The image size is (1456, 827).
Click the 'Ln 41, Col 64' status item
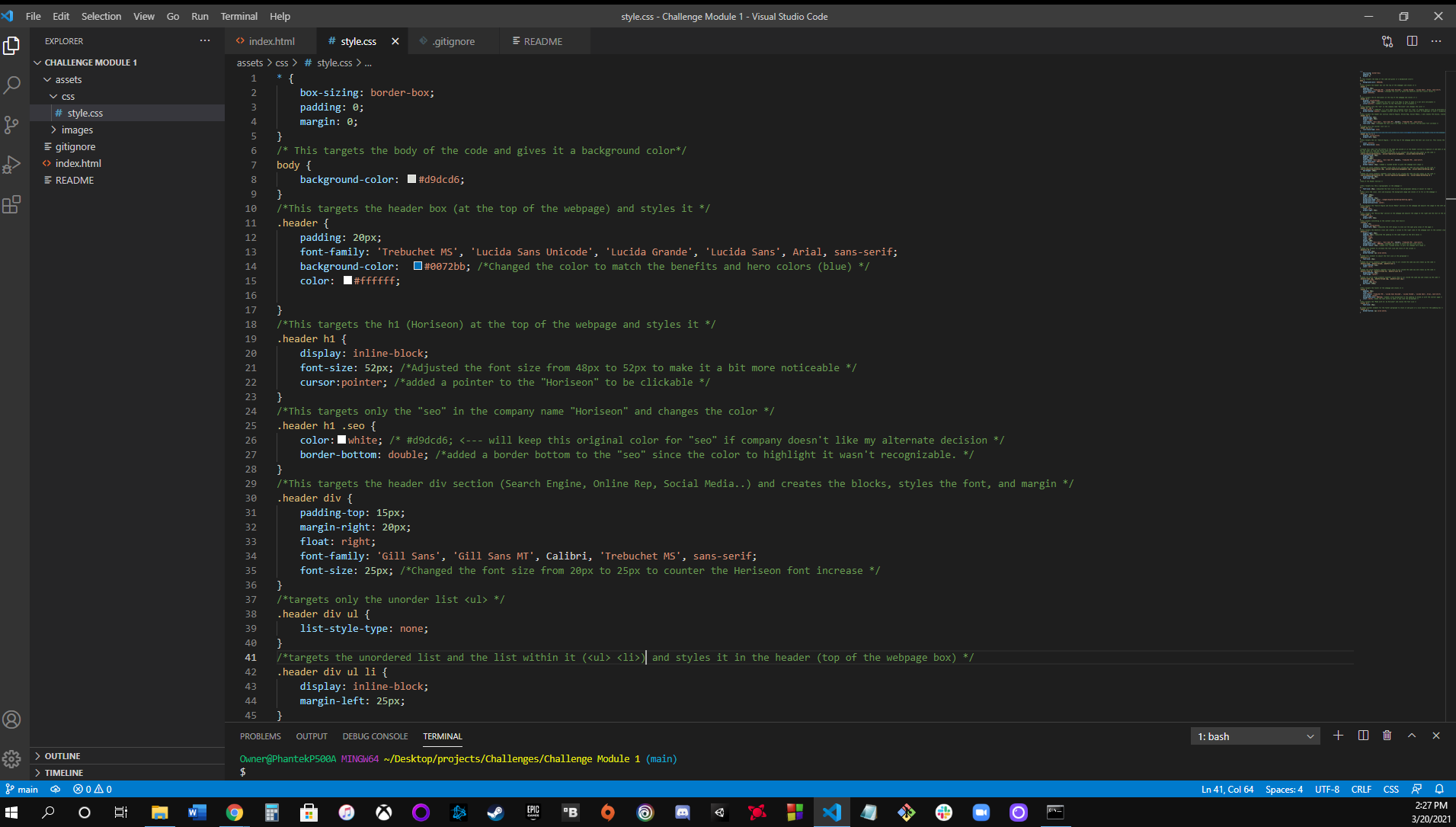coord(1229,789)
